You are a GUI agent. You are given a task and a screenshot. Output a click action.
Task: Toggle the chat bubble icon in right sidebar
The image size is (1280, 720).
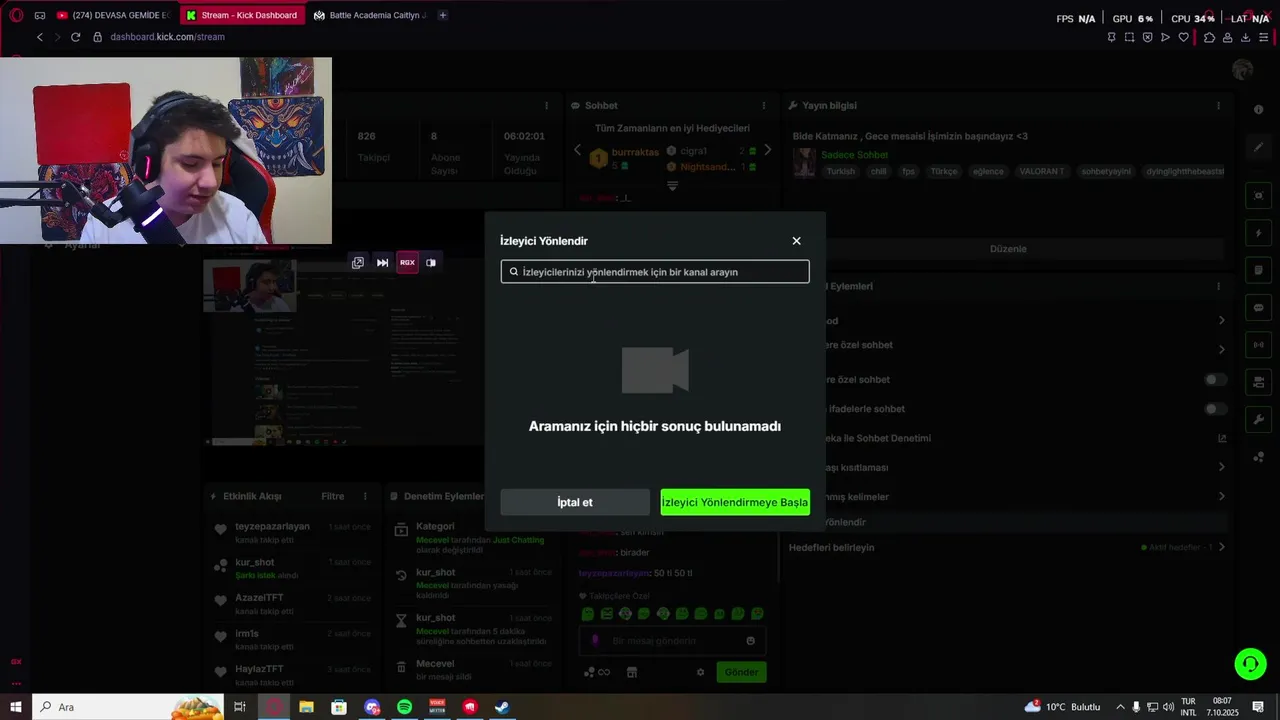click(x=1259, y=307)
